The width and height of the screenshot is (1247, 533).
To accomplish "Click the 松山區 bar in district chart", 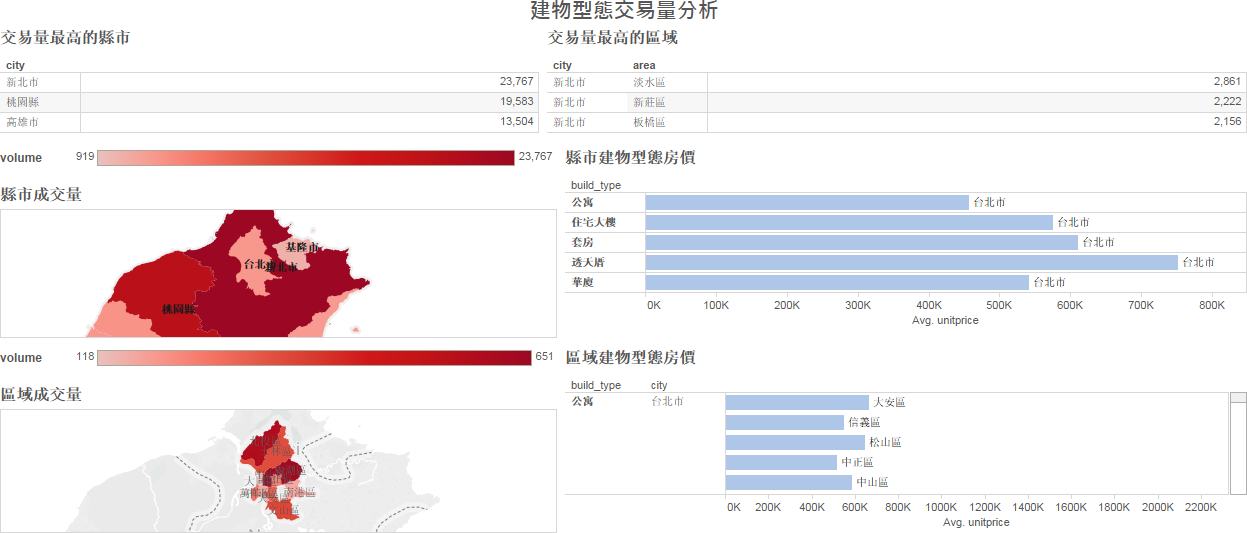I will [x=795, y=442].
